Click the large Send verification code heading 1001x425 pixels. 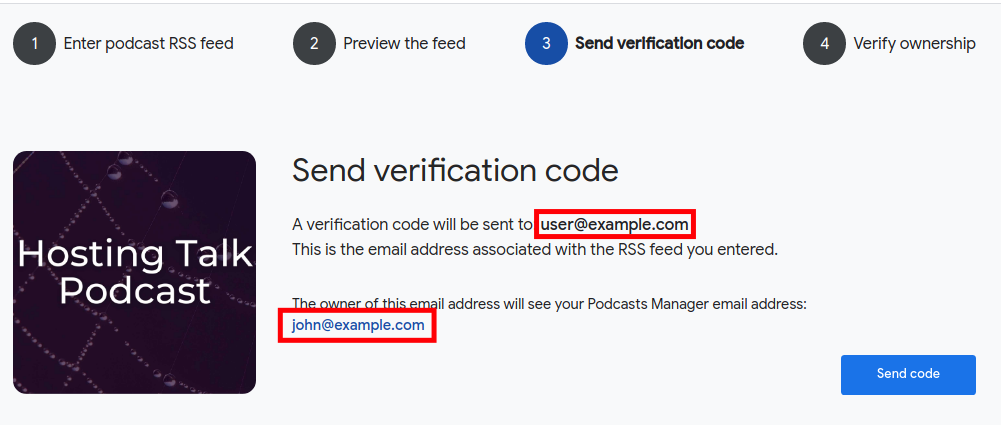(455, 171)
